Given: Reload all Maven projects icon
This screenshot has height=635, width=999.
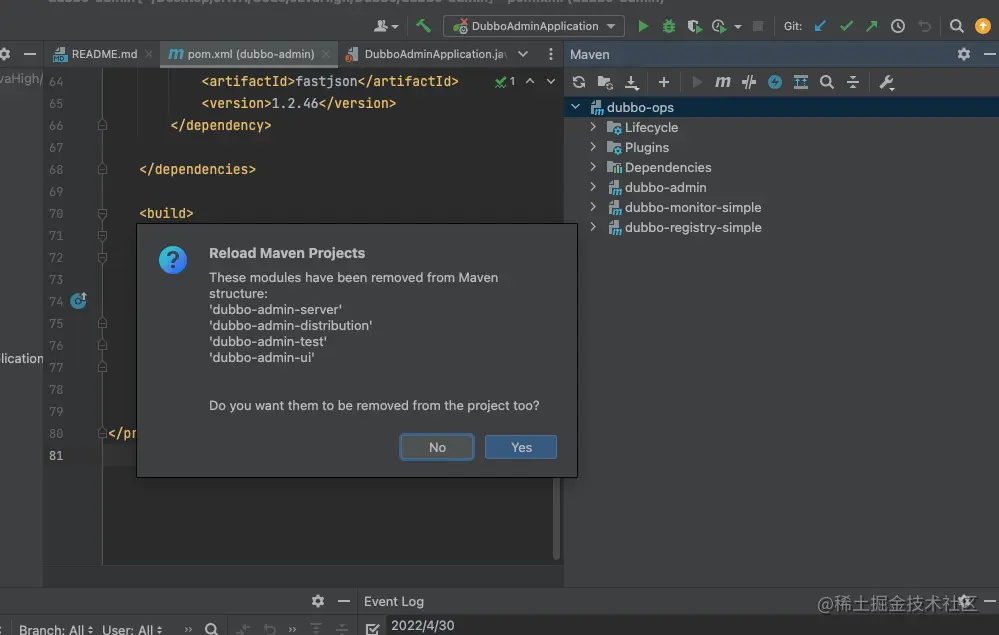Looking at the screenshot, I should point(579,82).
